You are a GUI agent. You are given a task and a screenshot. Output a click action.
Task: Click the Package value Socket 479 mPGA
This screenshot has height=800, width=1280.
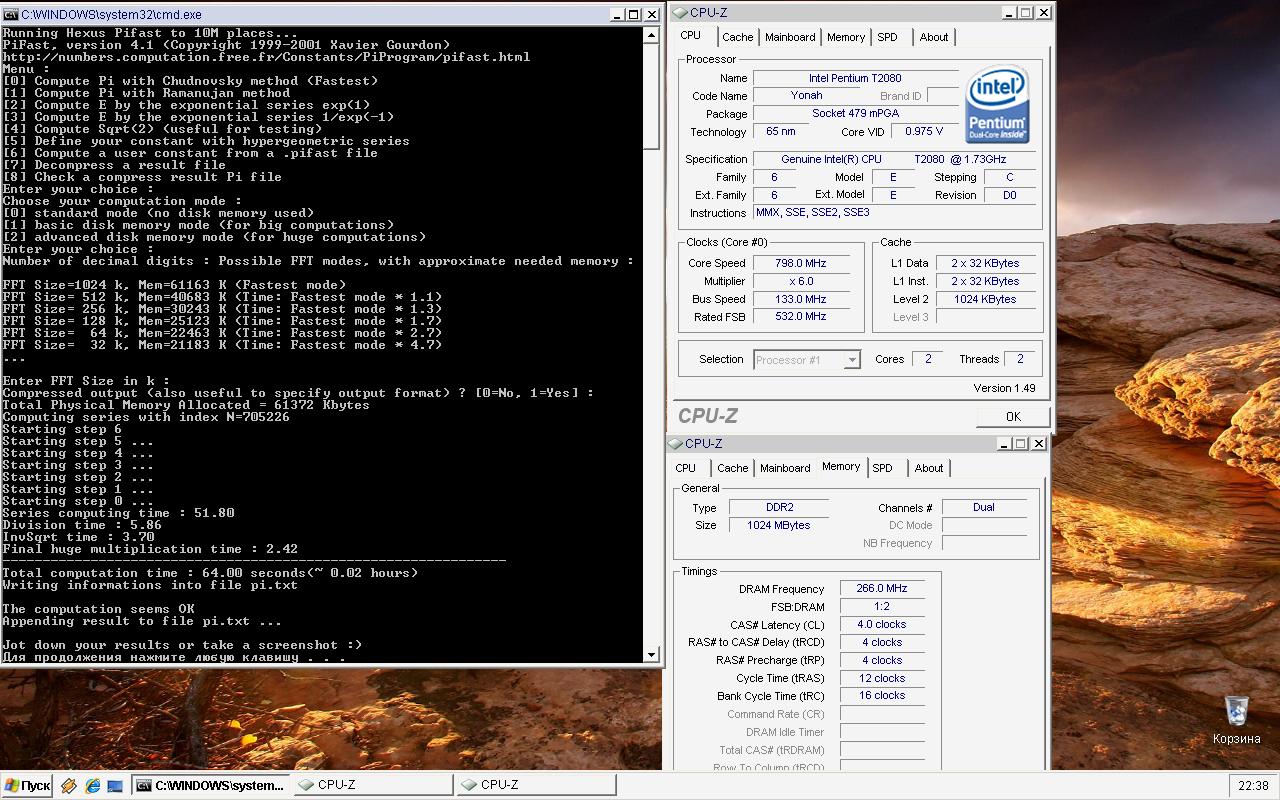coord(855,114)
